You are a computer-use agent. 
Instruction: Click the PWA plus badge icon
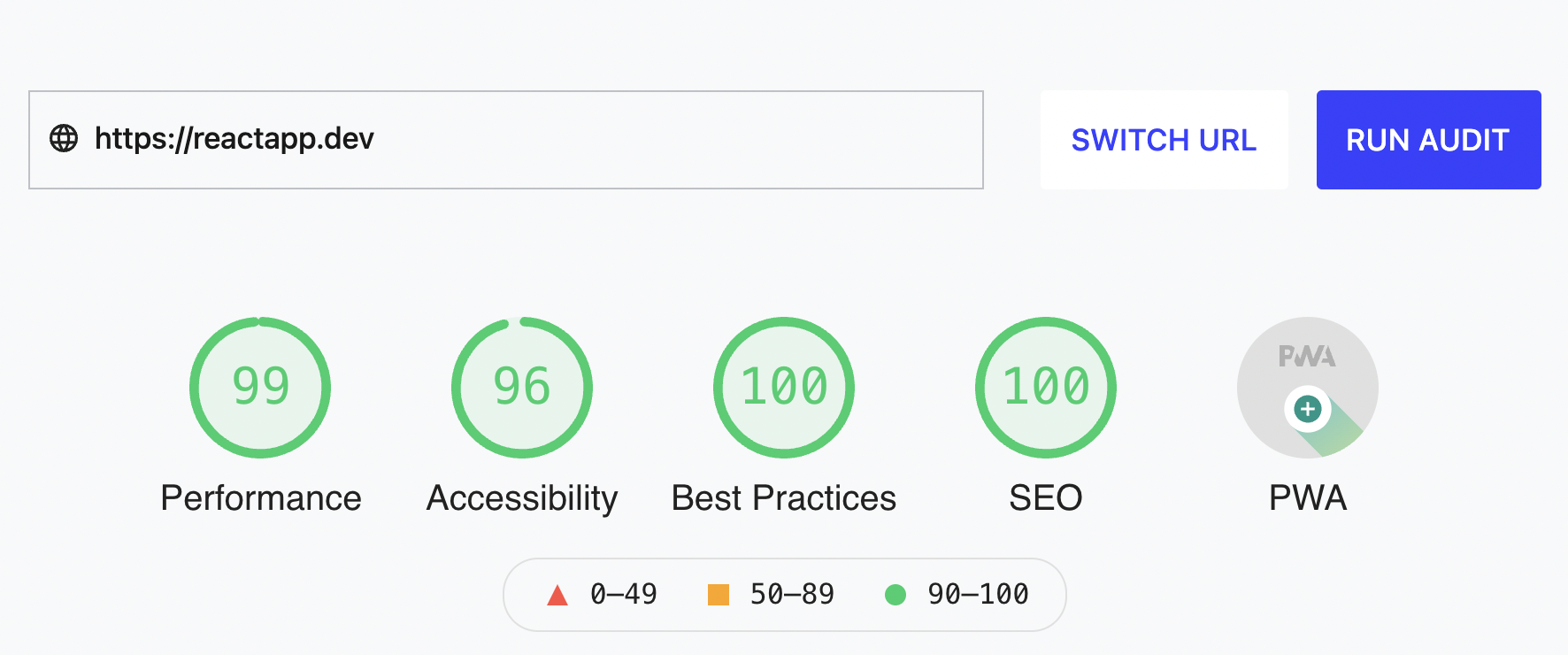click(x=1307, y=410)
